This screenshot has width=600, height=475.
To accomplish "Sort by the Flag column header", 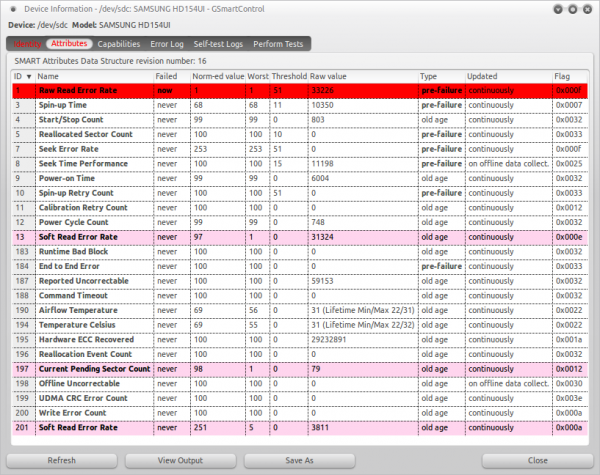I will point(570,76).
